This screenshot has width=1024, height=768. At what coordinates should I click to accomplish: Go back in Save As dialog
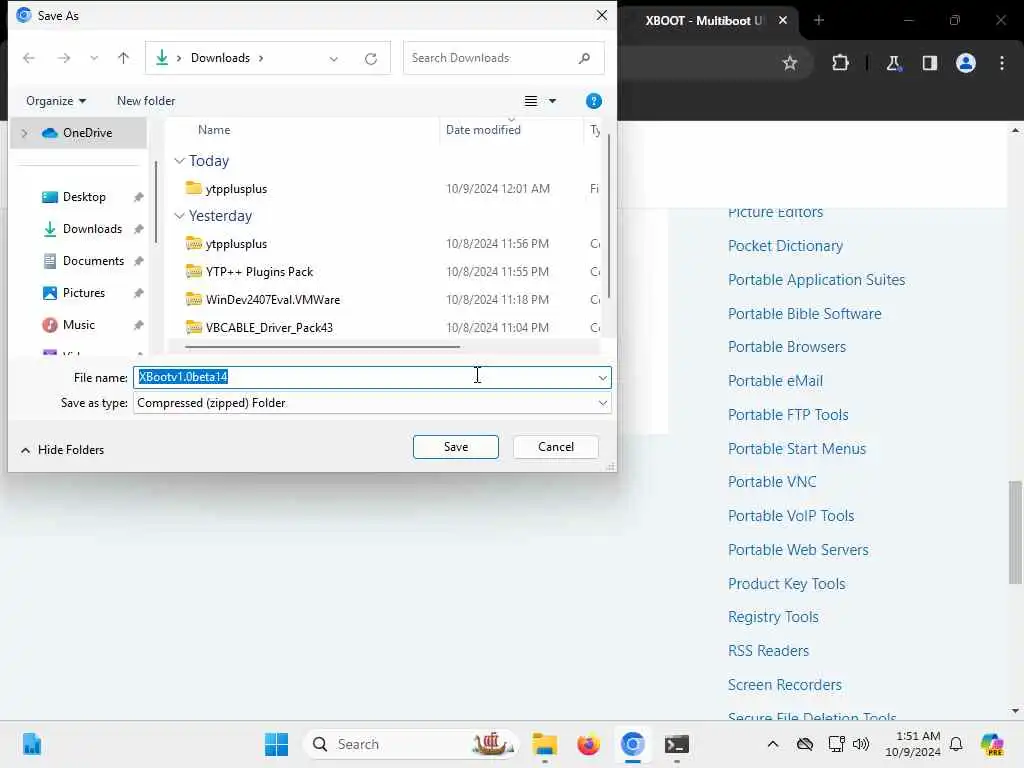click(29, 58)
